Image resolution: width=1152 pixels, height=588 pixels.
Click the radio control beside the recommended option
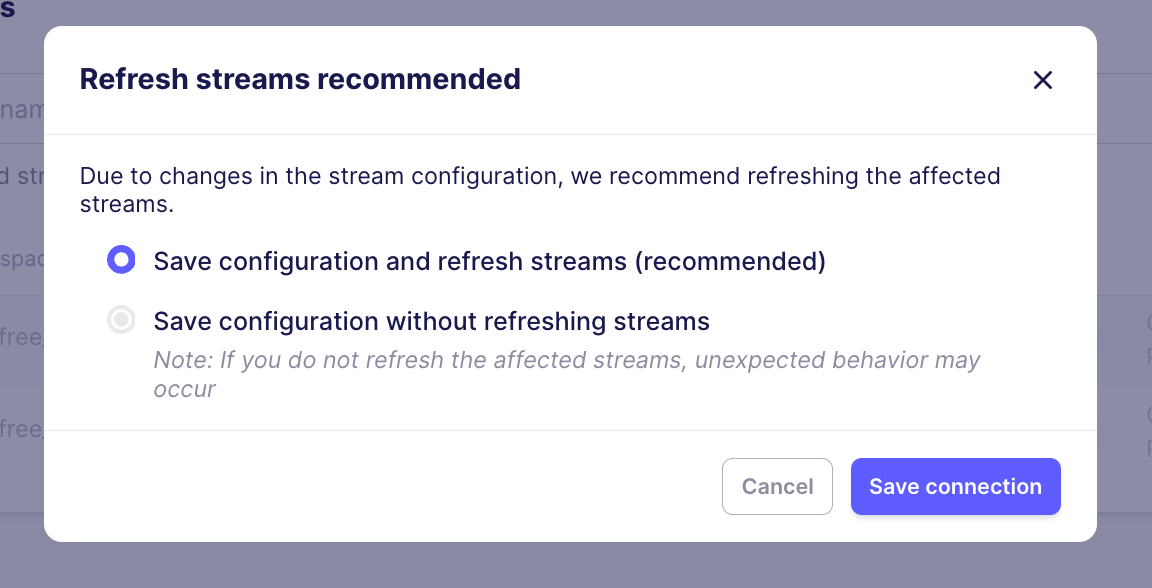pyautogui.click(x=121, y=260)
